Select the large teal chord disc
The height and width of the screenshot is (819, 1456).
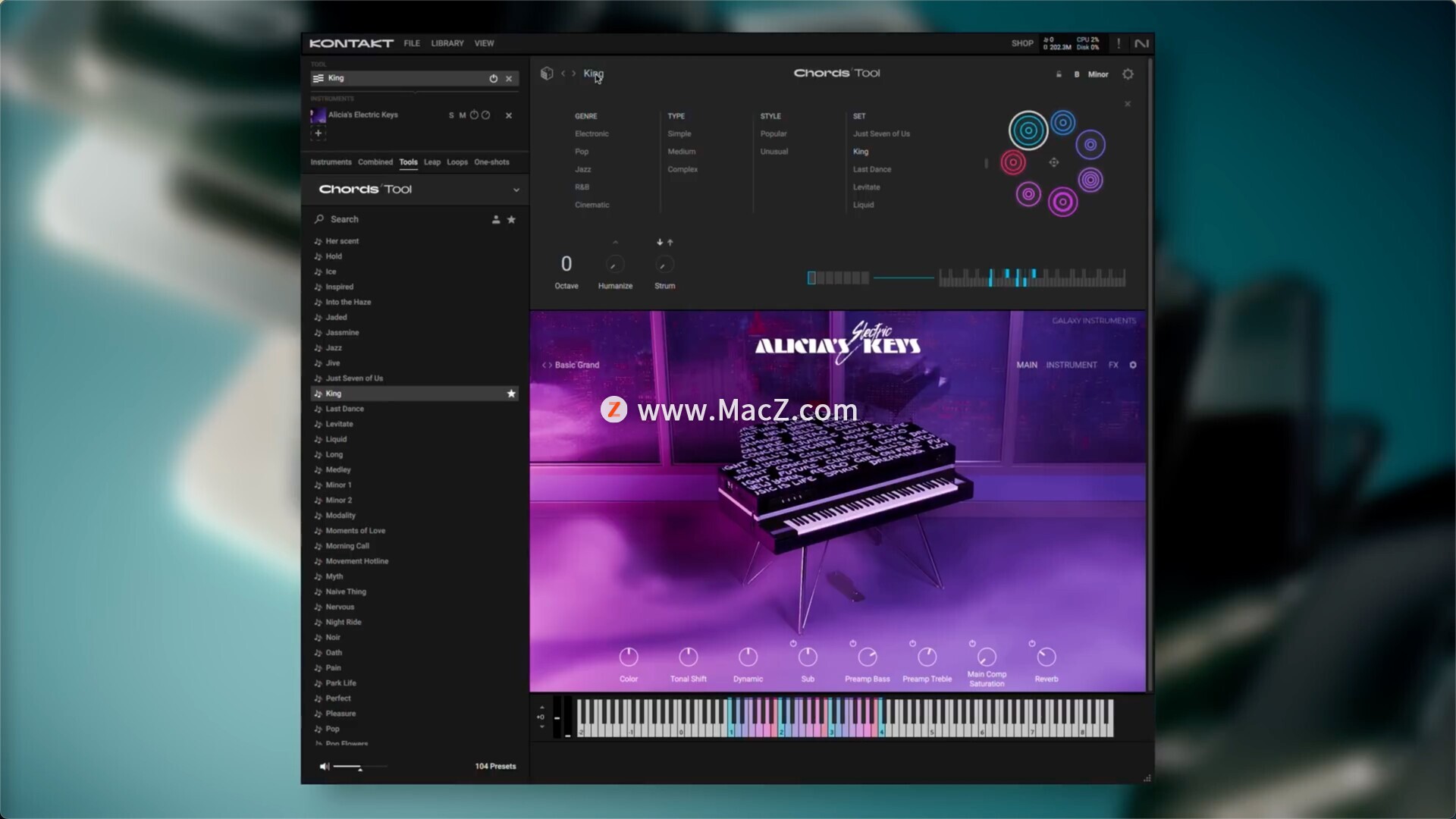pyautogui.click(x=1028, y=130)
